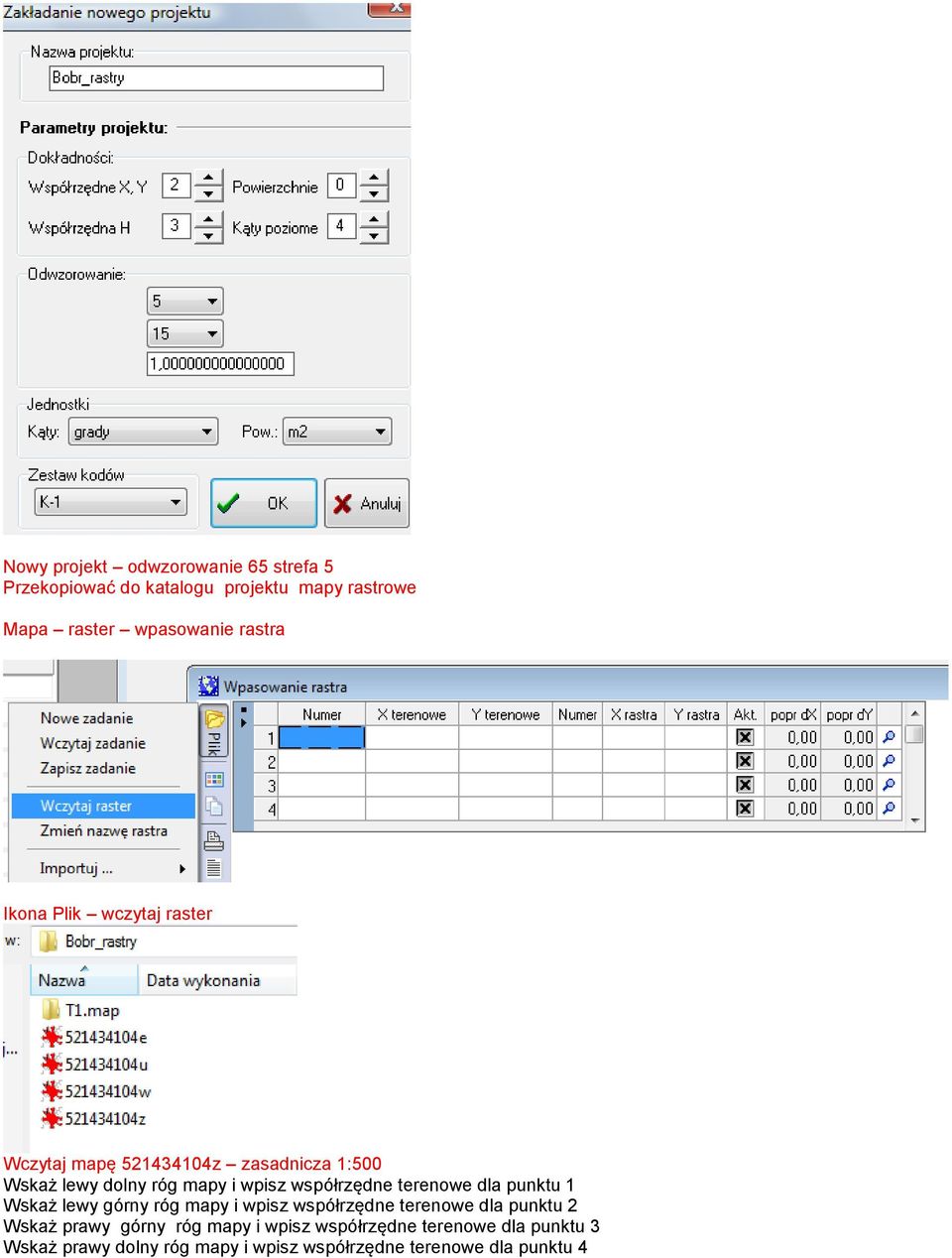Select raster file 521434104z
The height and width of the screenshot is (1258, 952).
[94, 1118]
